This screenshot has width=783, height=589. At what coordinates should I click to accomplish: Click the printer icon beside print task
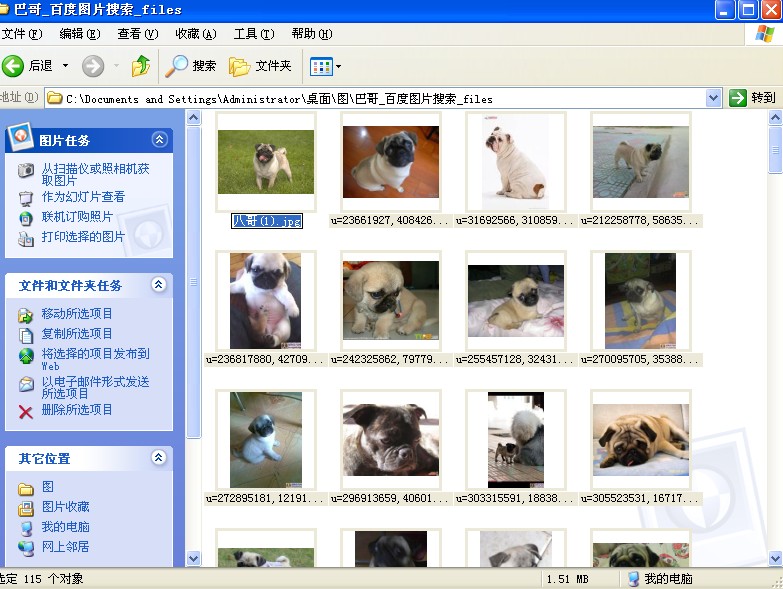point(25,239)
